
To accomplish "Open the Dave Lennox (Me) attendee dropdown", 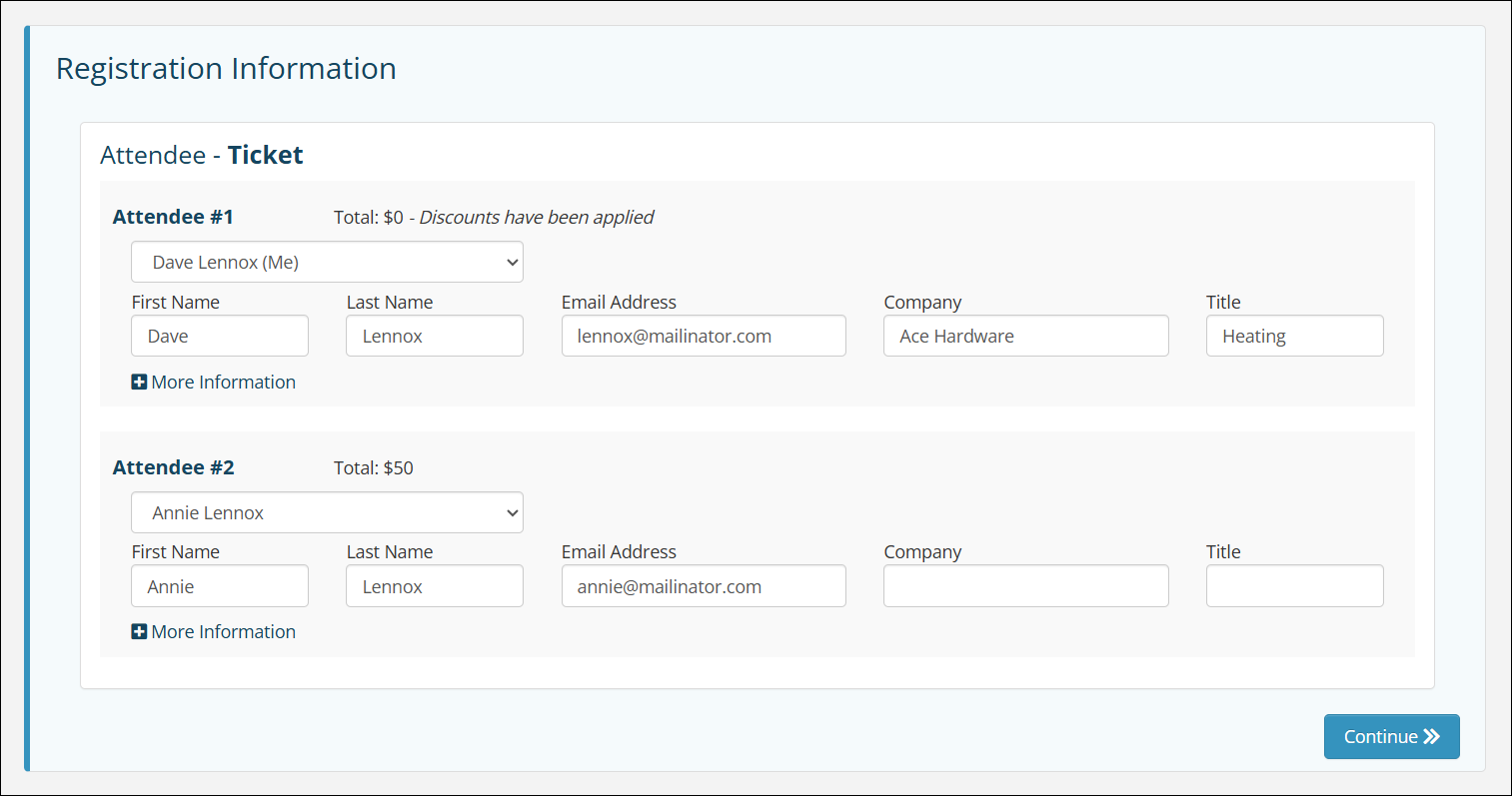I will (327, 263).
